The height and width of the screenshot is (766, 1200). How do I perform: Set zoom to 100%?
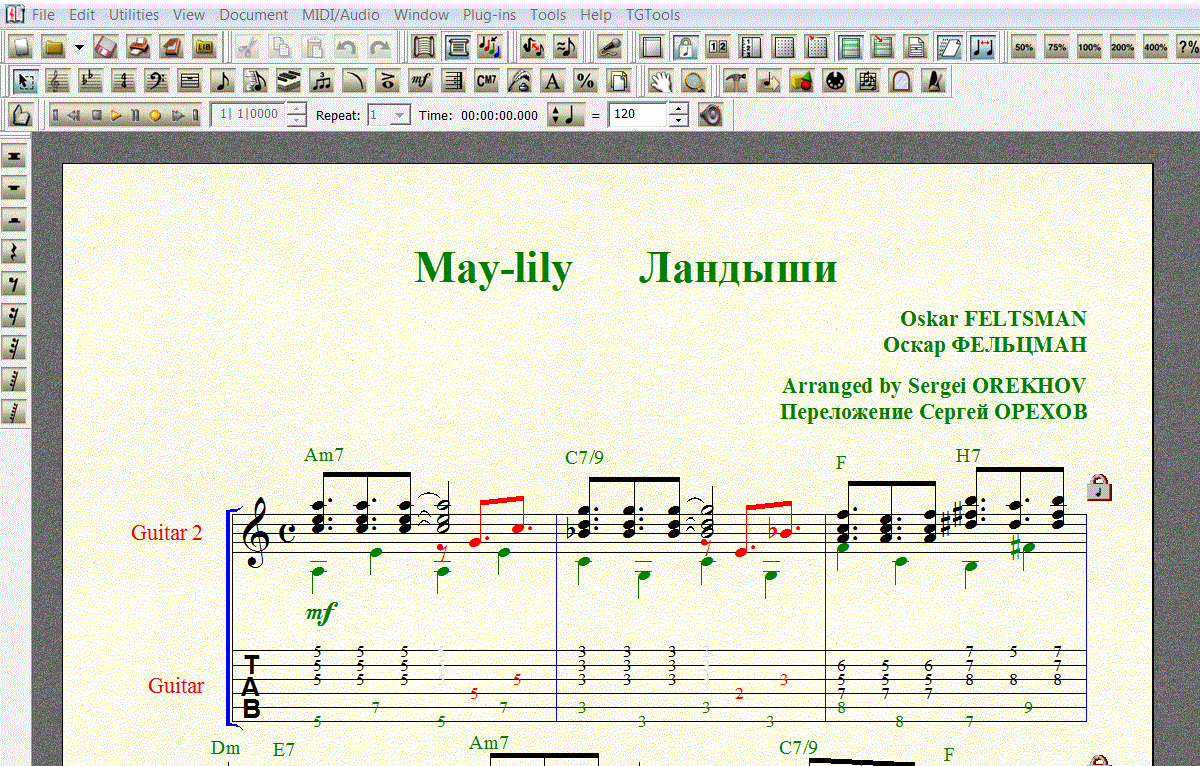click(1090, 47)
